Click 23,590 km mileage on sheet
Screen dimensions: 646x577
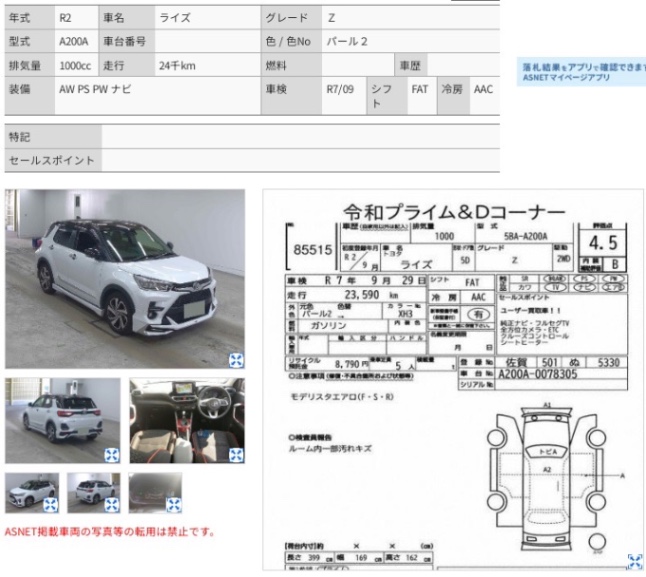tap(371, 295)
